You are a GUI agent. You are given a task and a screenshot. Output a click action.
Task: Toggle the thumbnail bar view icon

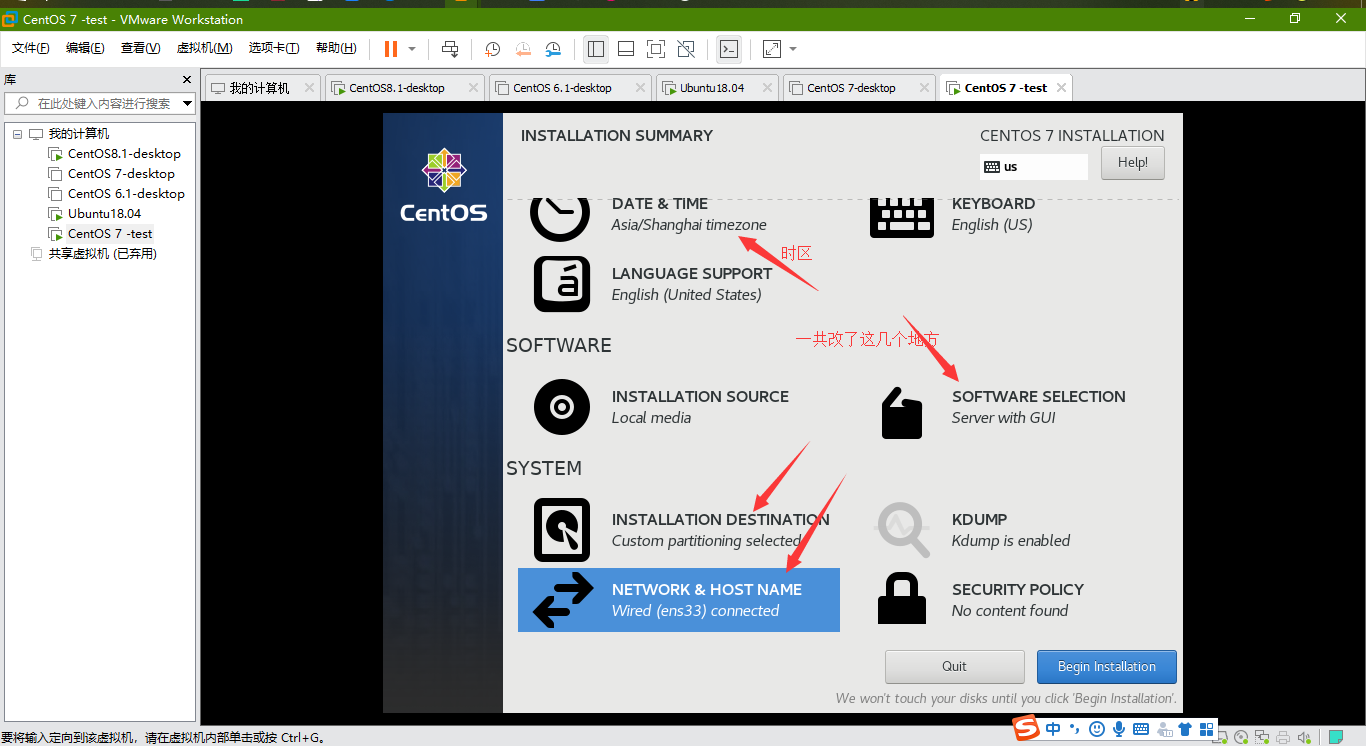point(626,49)
